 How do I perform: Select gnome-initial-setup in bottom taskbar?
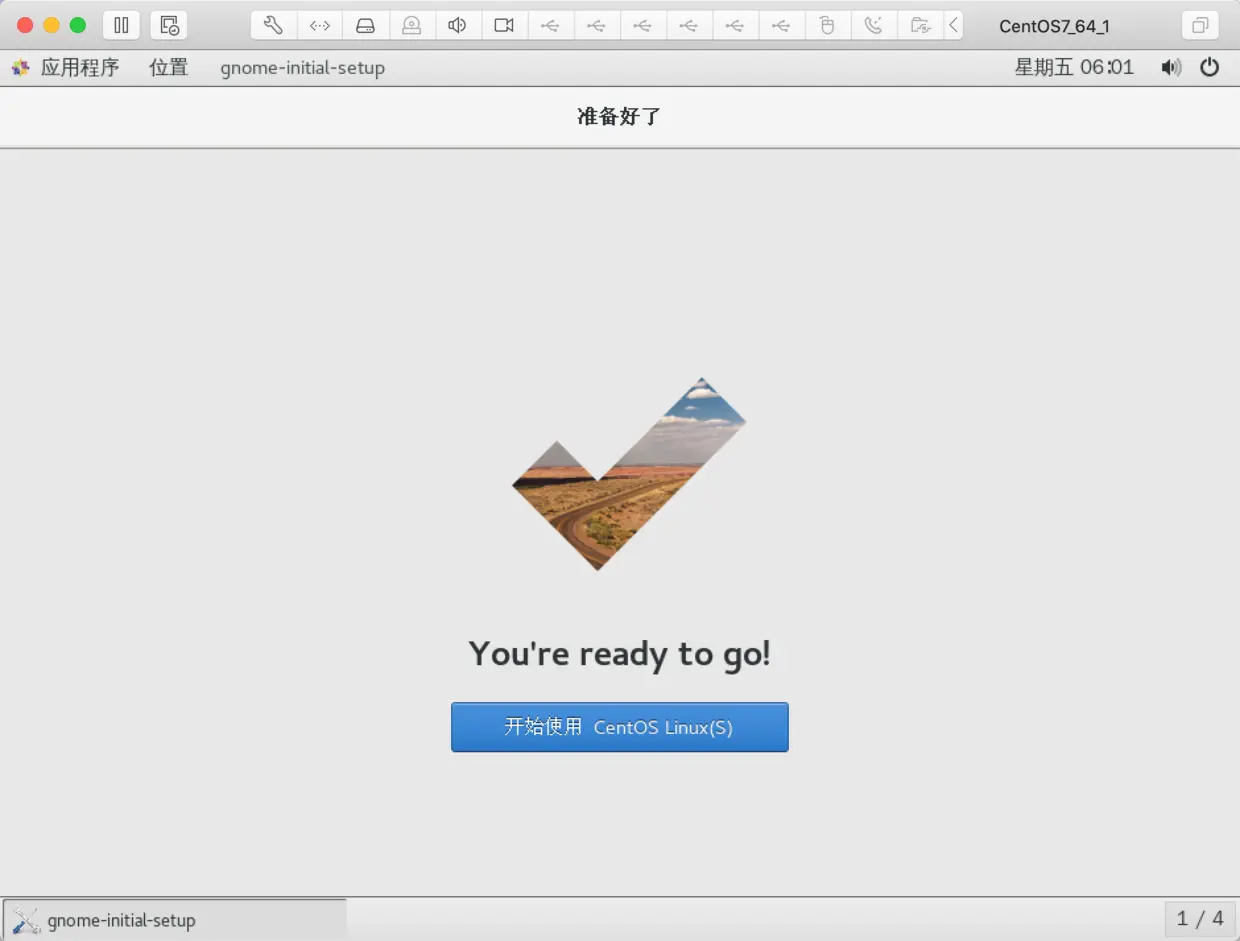pyautogui.click(x=175, y=920)
